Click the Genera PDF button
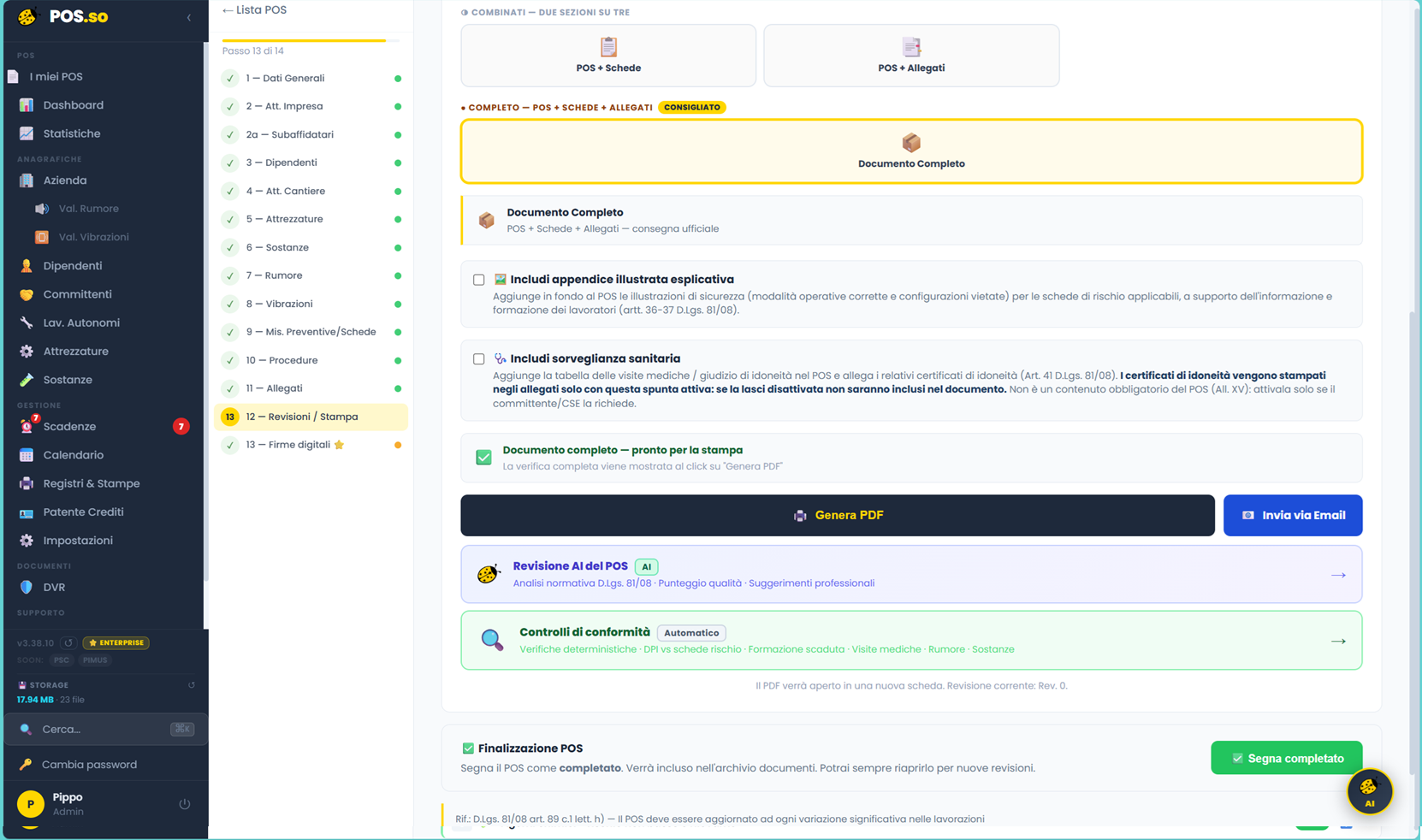Image resolution: width=1422 pixels, height=840 pixels. (x=838, y=515)
